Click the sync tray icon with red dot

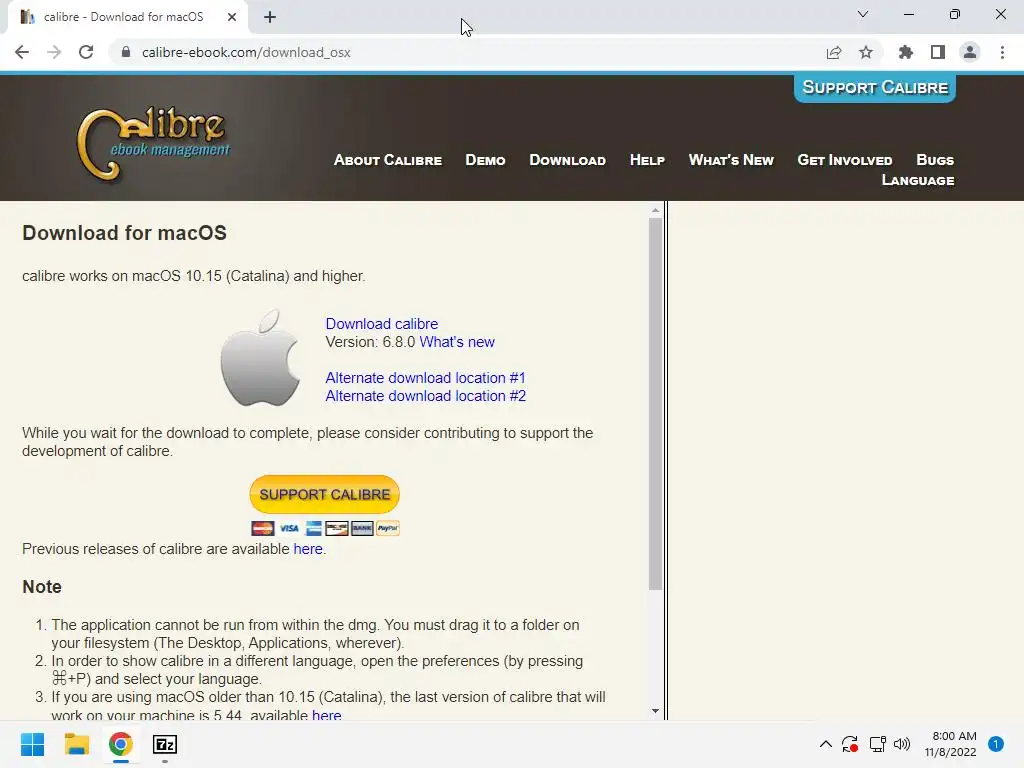pos(850,744)
